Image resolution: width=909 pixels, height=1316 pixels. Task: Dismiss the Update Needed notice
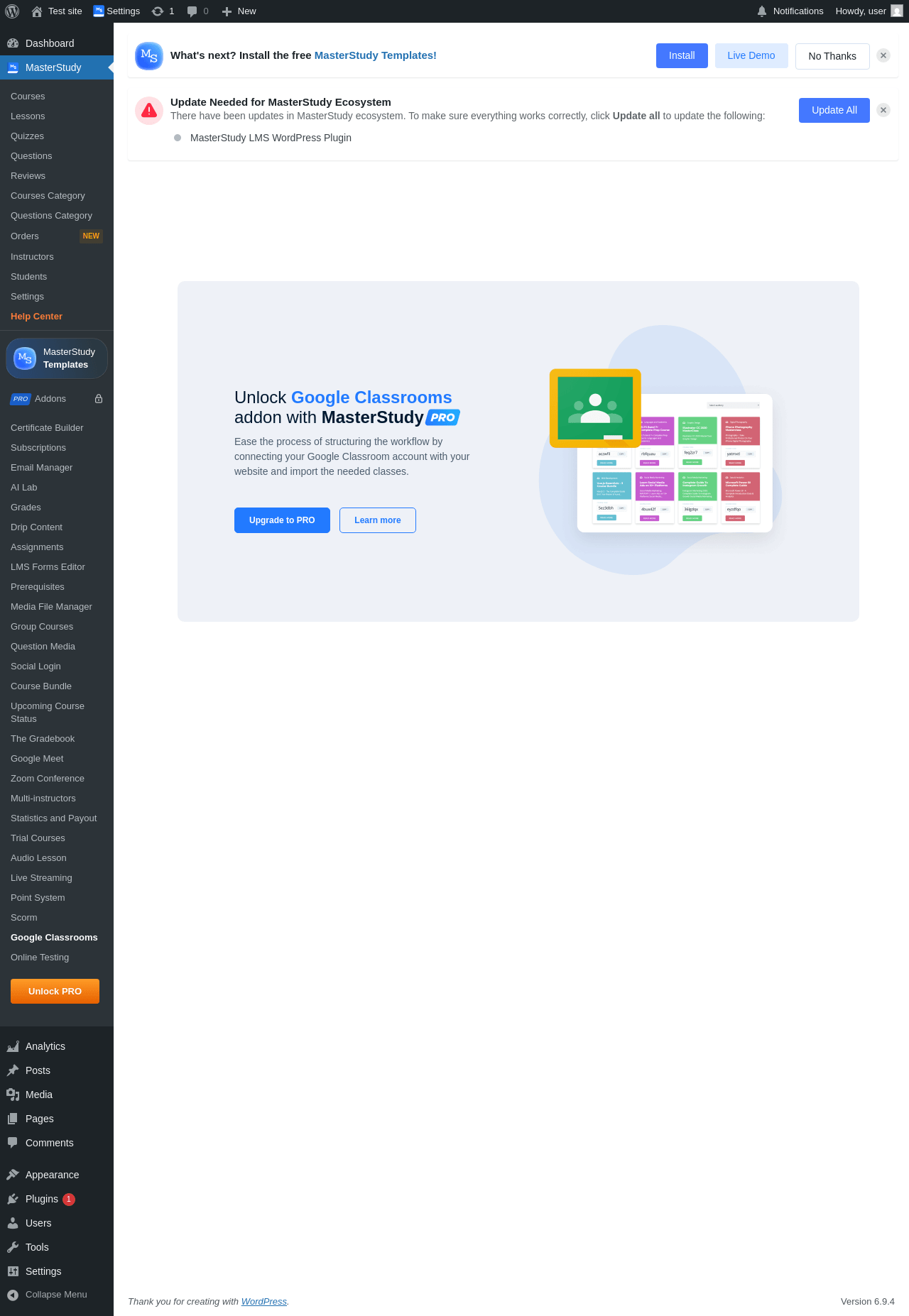tap(883, 110)
